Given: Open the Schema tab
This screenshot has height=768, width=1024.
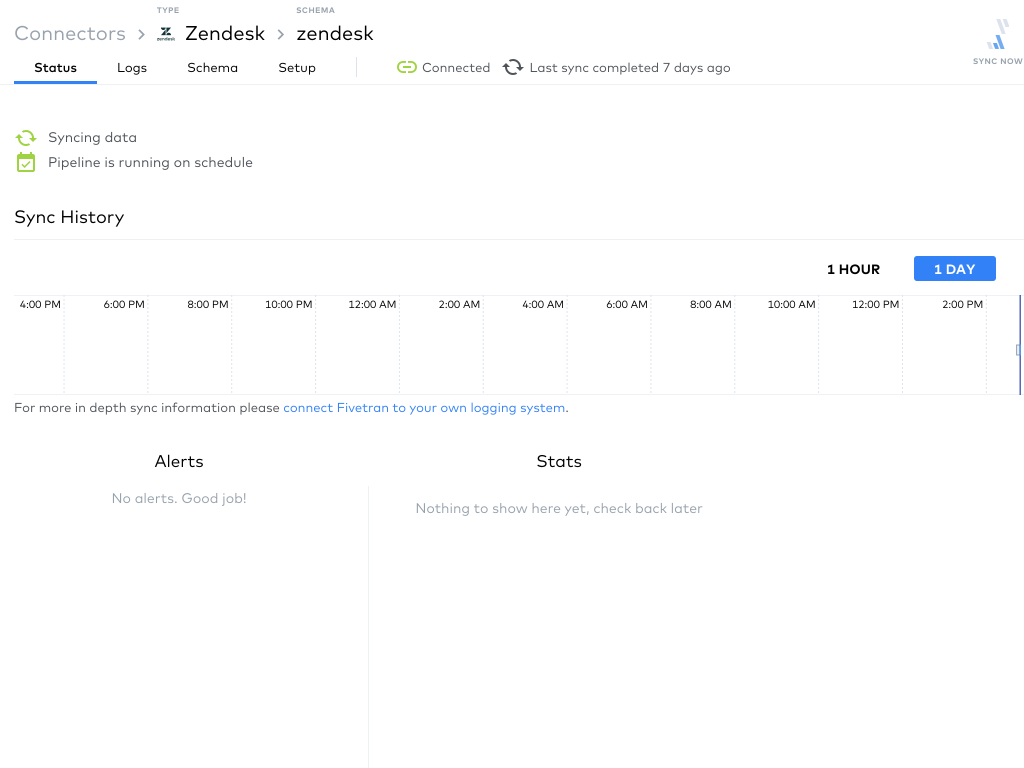Looking at the screenshot, I should 212,67.
